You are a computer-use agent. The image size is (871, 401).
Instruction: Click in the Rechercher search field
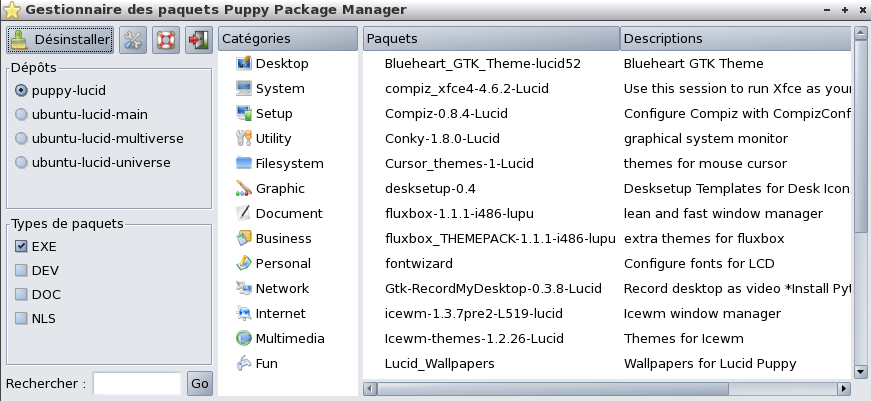[137, 383]
